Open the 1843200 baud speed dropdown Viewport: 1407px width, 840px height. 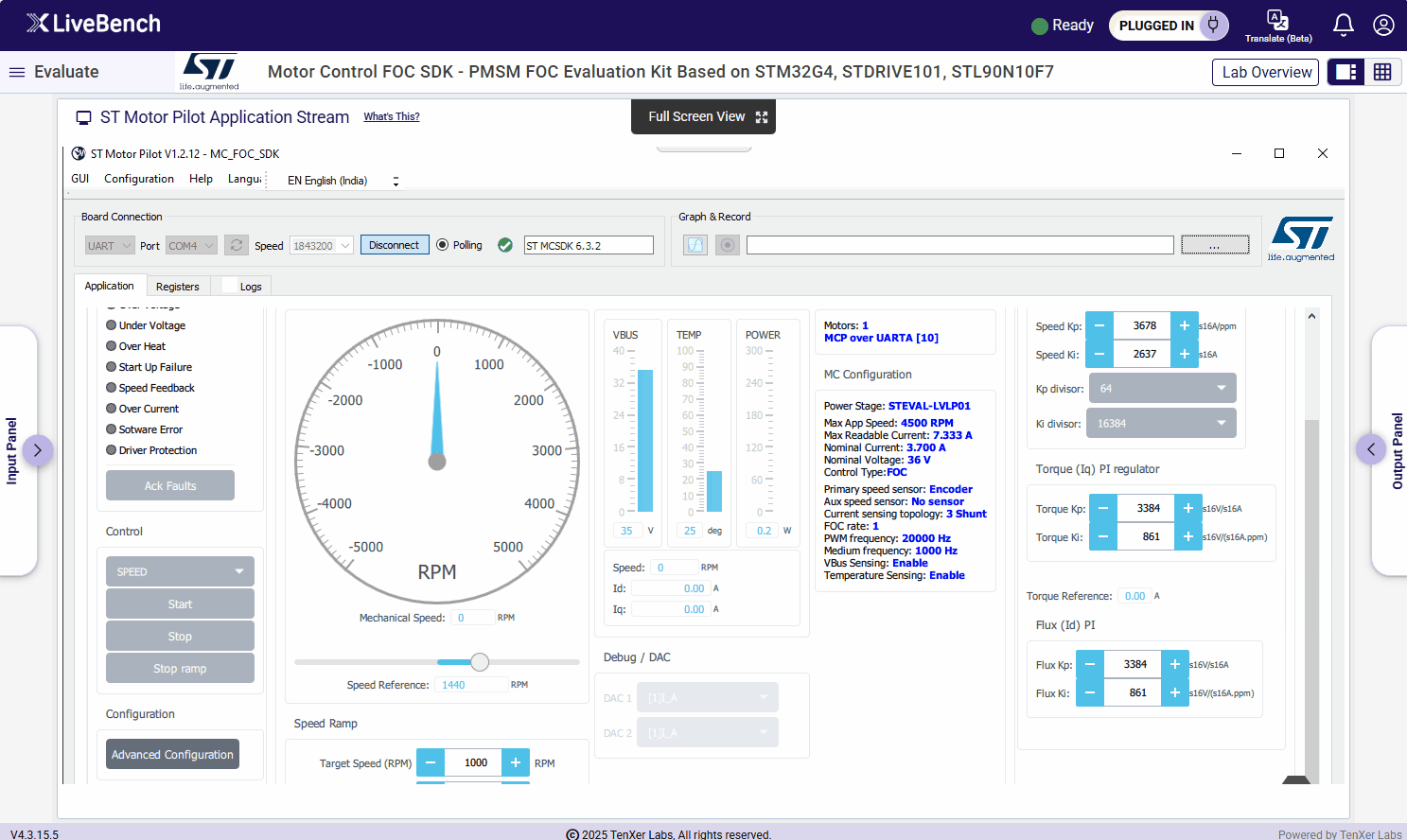click(x=322, y=246)
